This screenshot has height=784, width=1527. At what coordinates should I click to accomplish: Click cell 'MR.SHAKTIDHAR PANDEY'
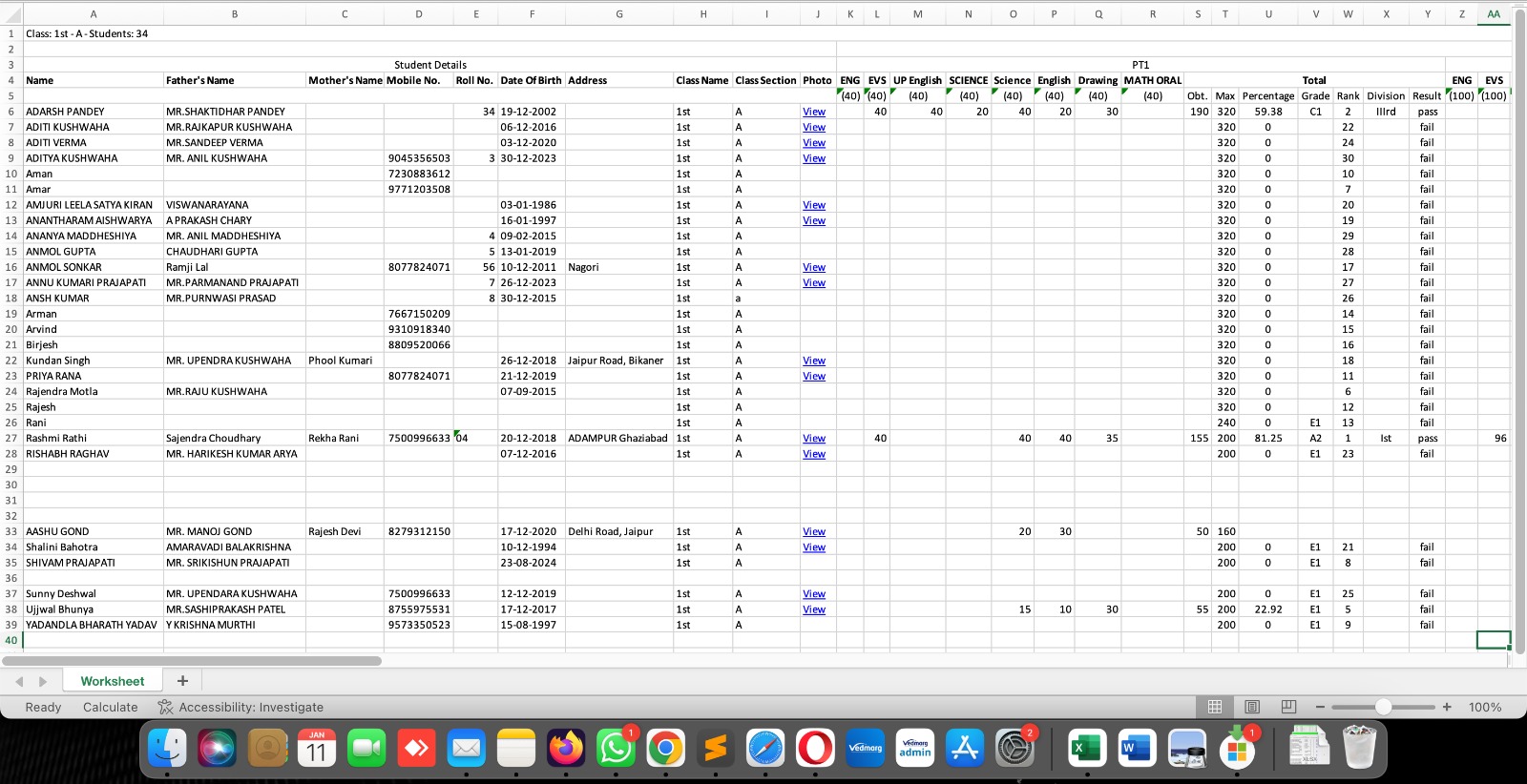[235, 112]
